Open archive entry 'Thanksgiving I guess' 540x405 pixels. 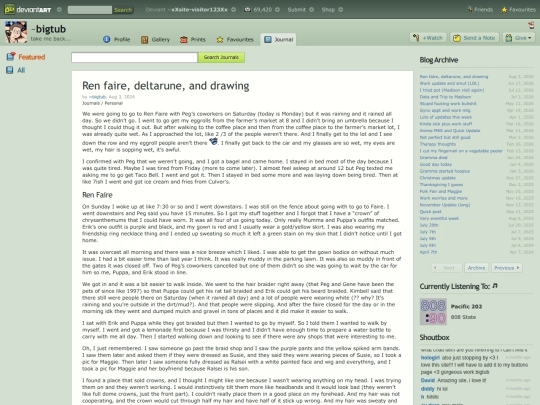(441, 185)
